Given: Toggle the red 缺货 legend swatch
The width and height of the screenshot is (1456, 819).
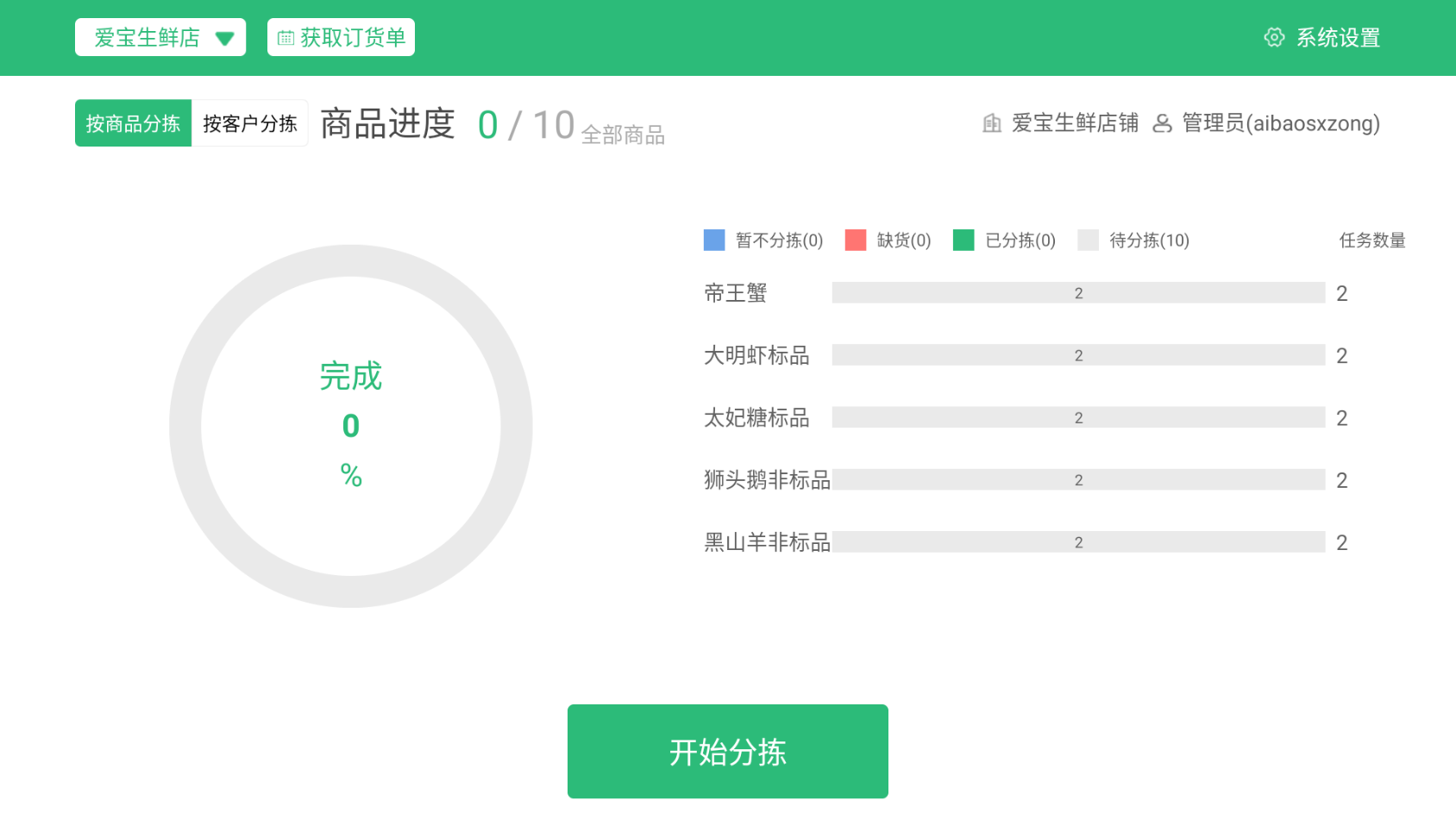Looking at the screenshot, I should (x=856, y=241).
